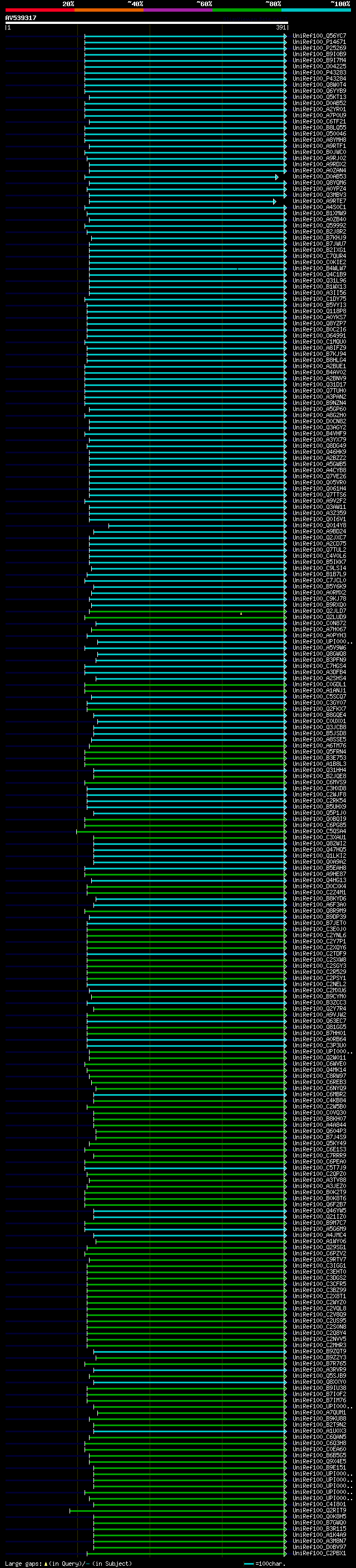
Task: Click the cyan ~100% identity legend bar
Action: (x=317, y=11)
